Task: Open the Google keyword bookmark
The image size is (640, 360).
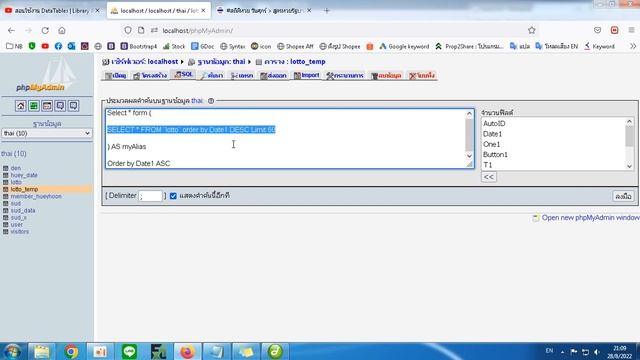Action: [x=404, y=47]
